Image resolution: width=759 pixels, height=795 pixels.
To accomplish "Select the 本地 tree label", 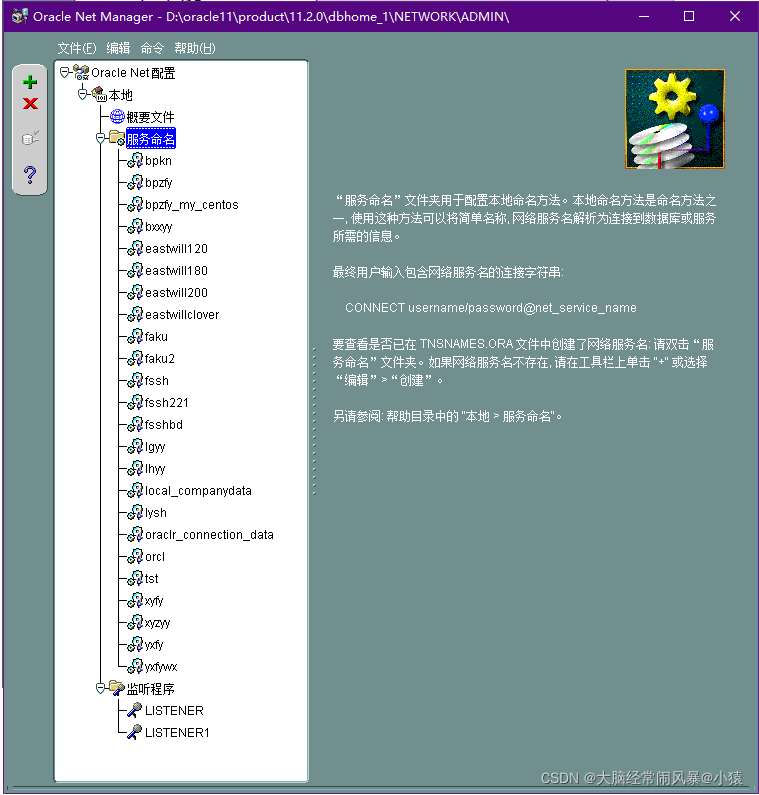I will (x=121, y=95).
